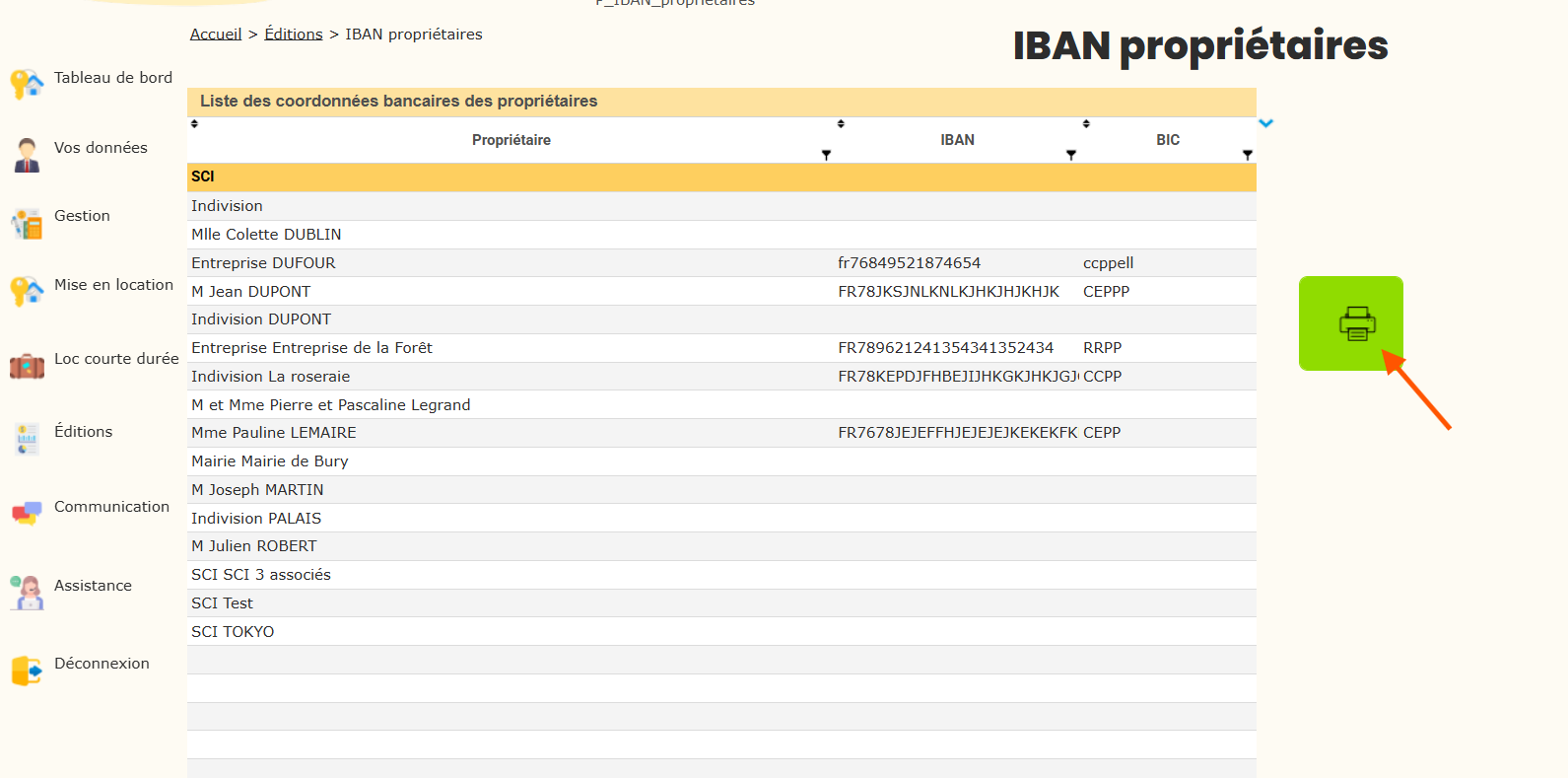Open the IBAN column filter funnel
Screen dimensions: 1568x778
[x=1071, y=155]
